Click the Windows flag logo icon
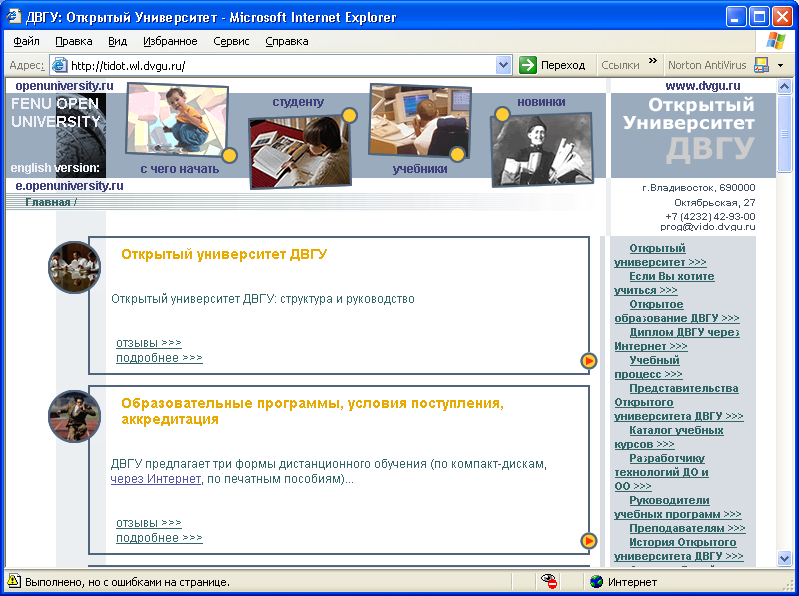The width and height of the screenshot is (799, 596). pyautogui.click(x=776, y=41)
